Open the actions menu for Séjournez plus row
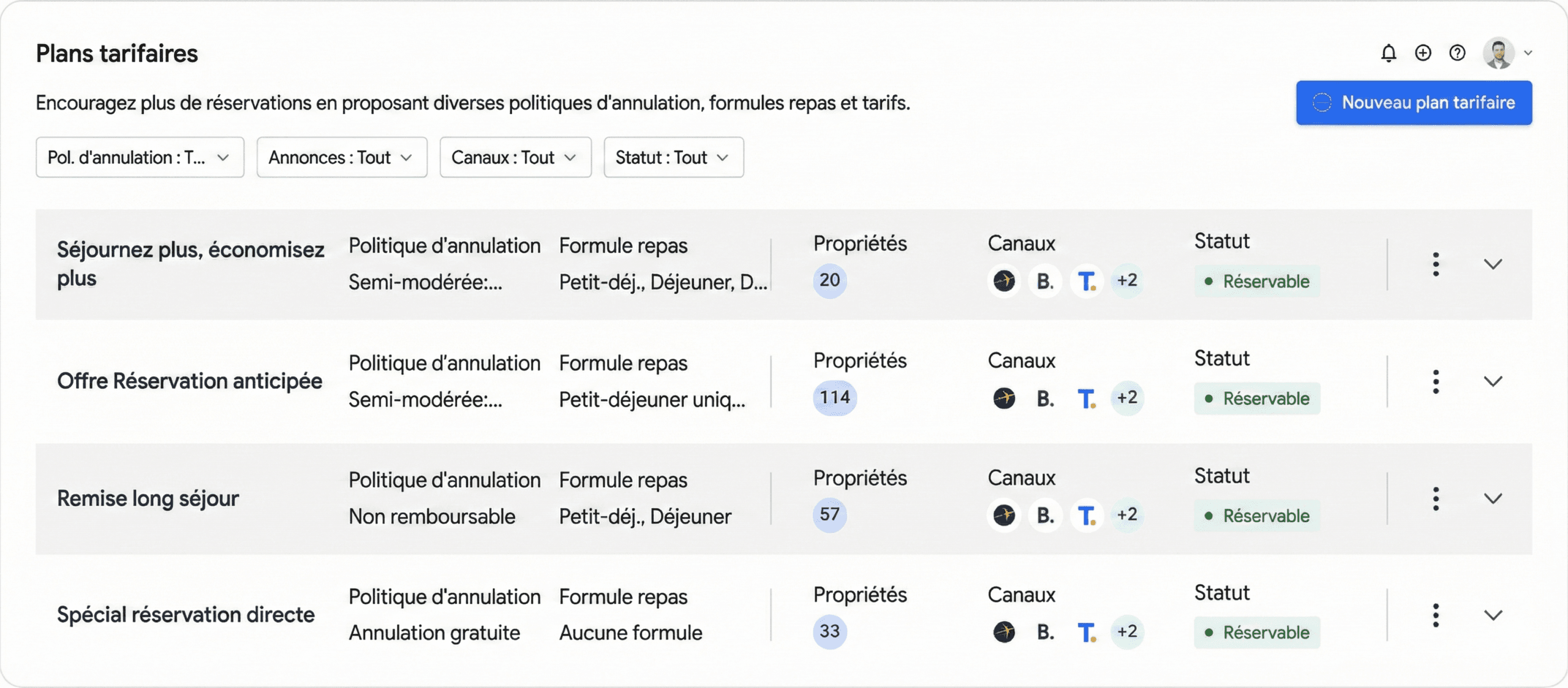The height and width of the screenshot is (688, 1568). [1436, 263]
